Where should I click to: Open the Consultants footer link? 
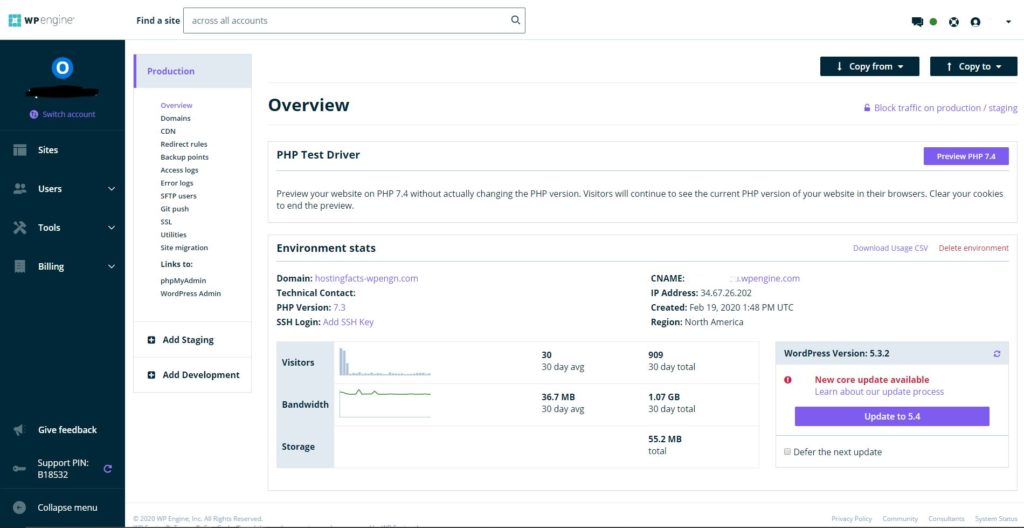click(x=946, y=519)
